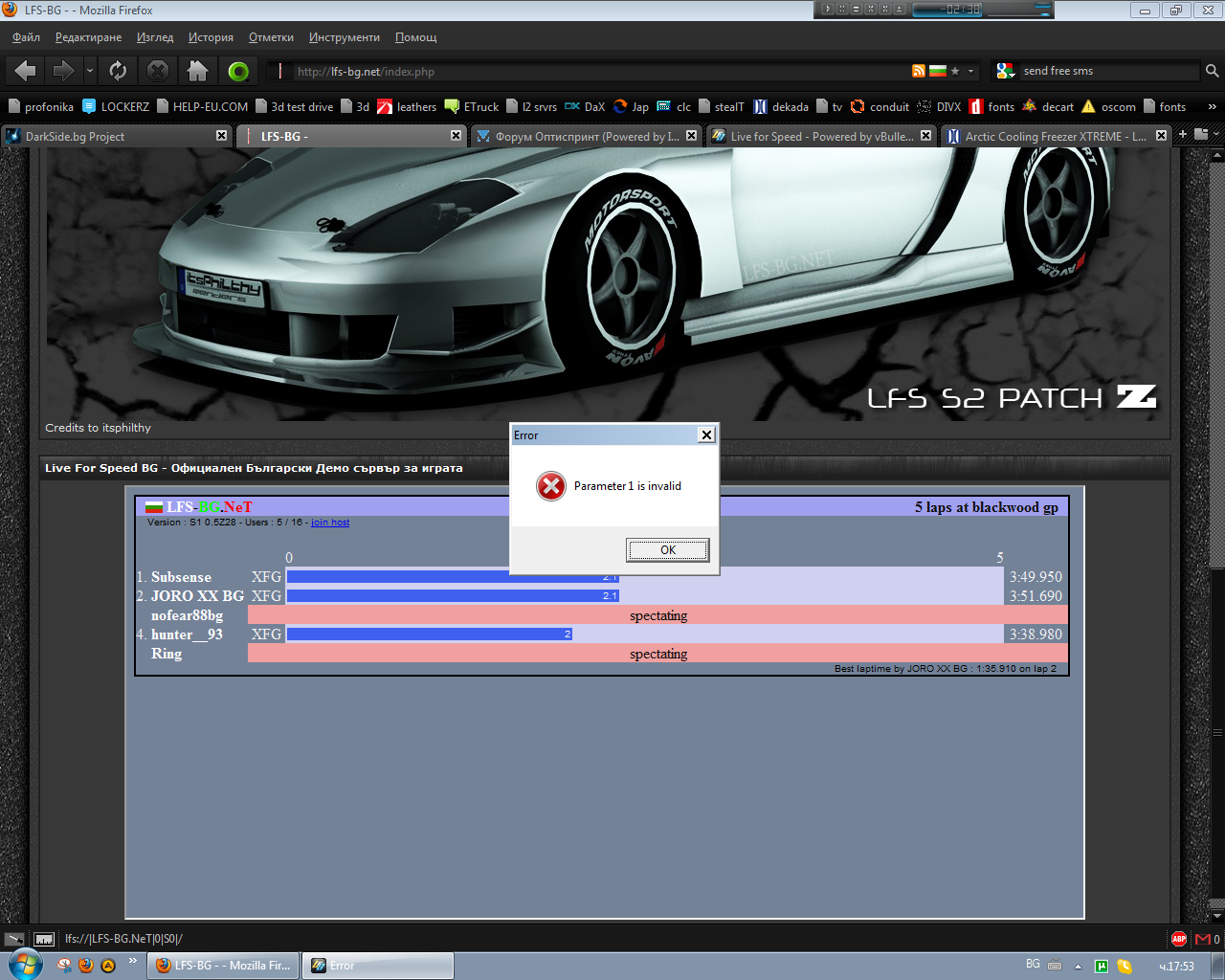Go back with the back arrow button

click(26, 71)
